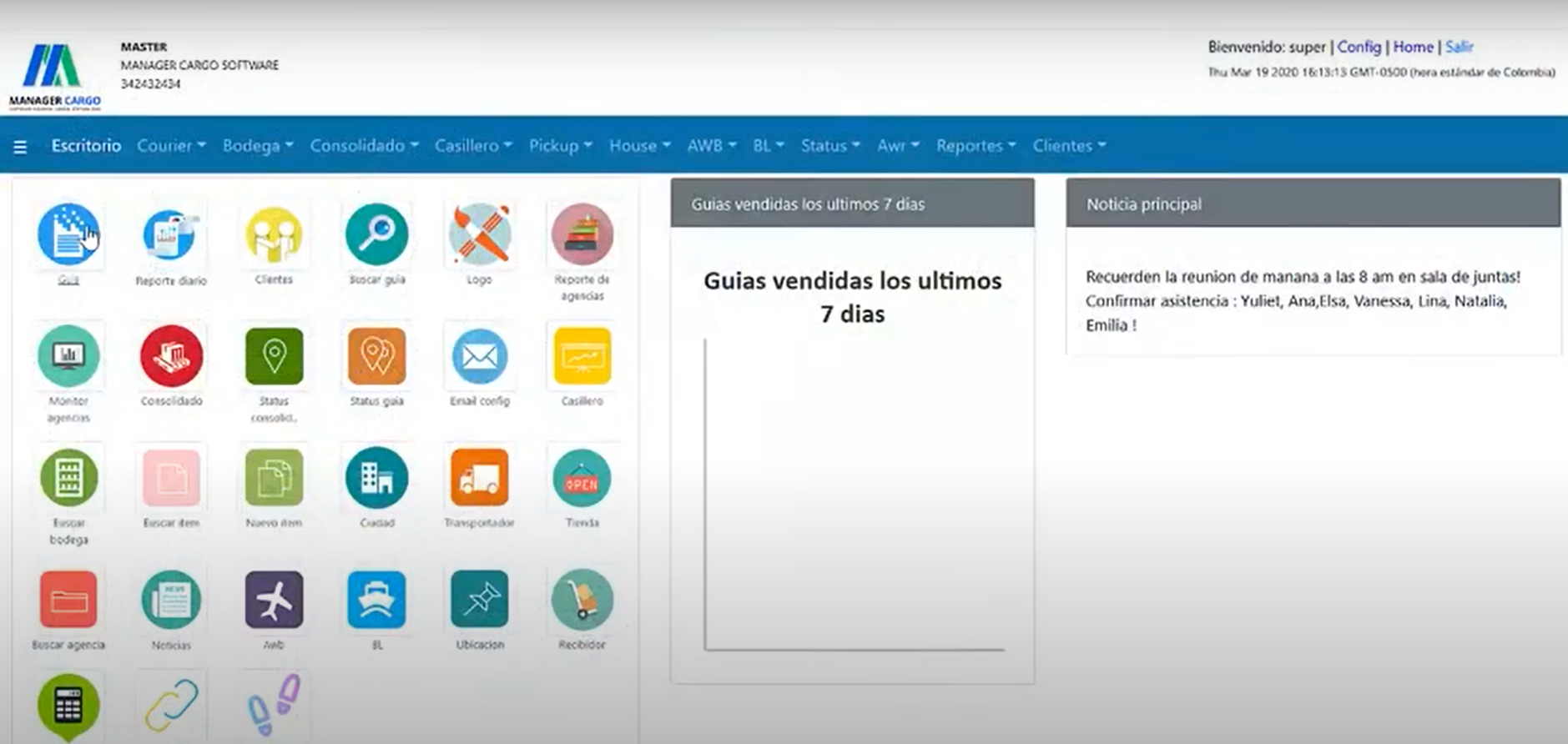Open the Recibidor hand truck icon
The height and width of the screenshot is (744, 1568).
coord(582,600)
